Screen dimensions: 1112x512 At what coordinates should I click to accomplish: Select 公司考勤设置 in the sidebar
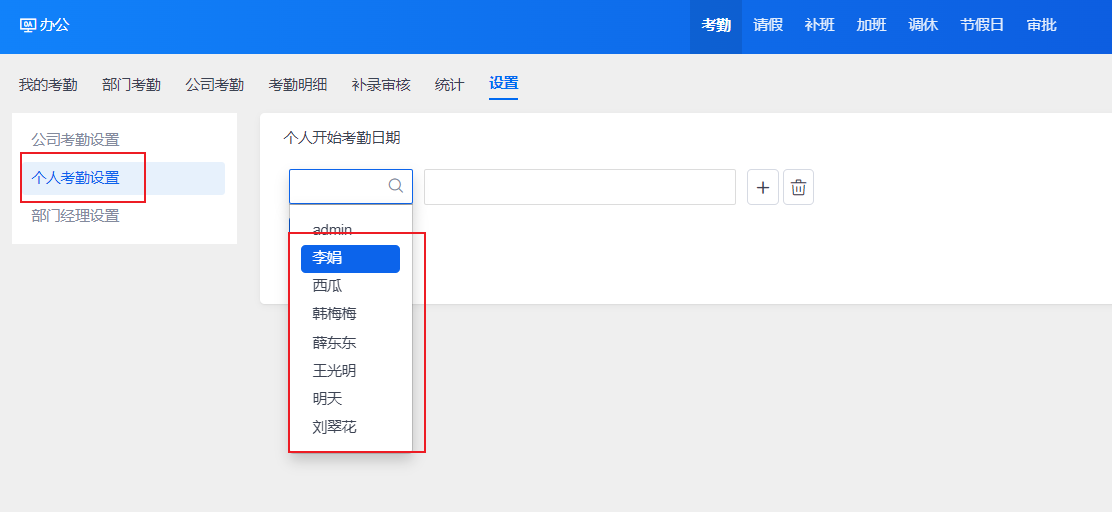(75, 140)
